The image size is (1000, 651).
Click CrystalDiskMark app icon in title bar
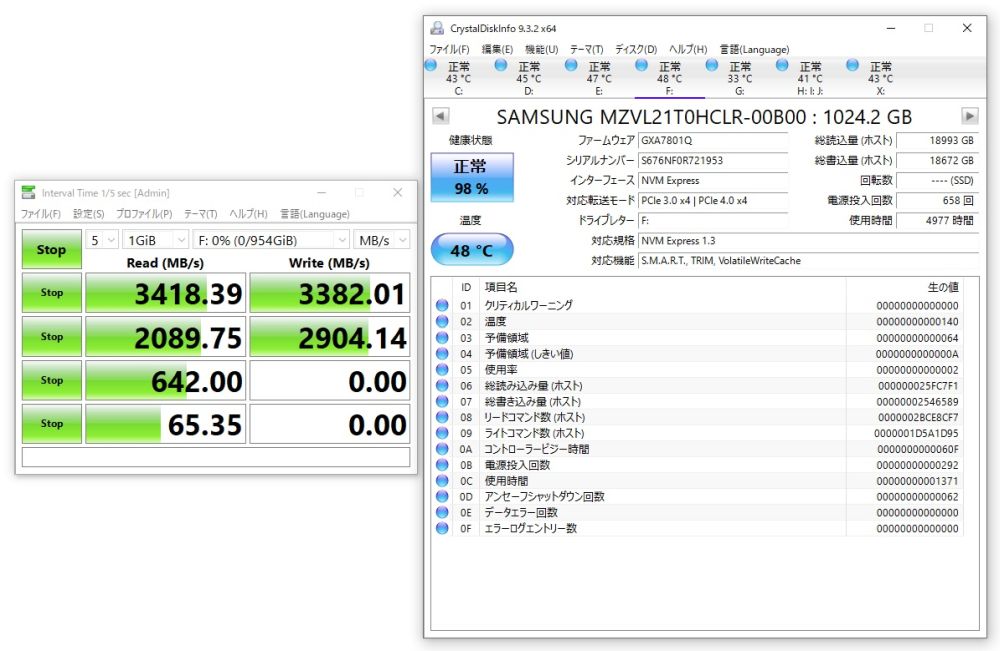point(28,193)
